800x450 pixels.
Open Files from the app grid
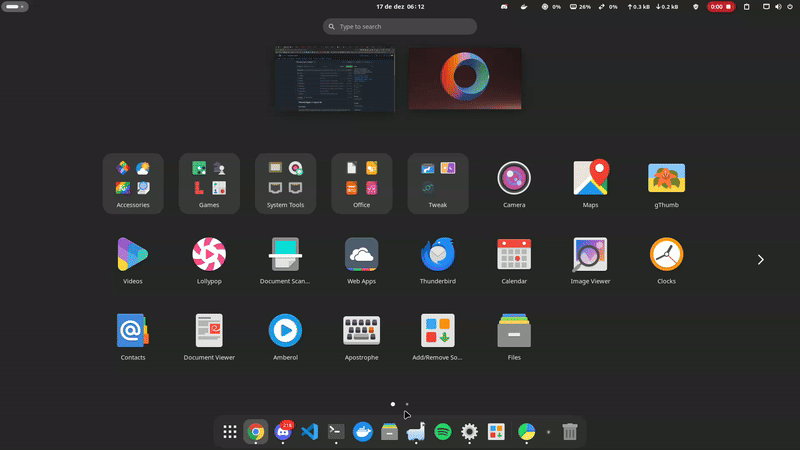pos(514,336)
